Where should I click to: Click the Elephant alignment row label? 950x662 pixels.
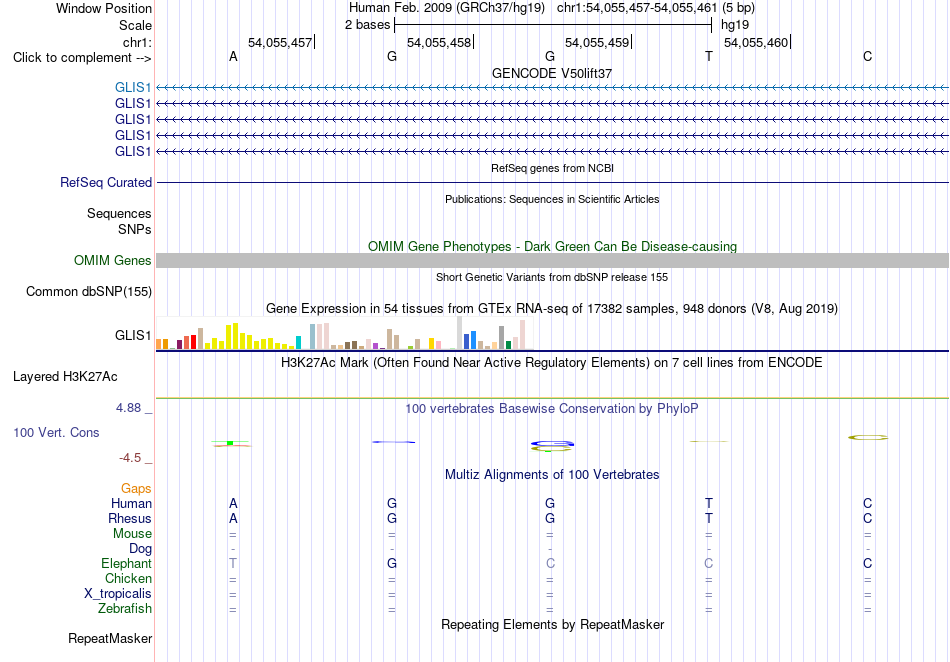[126, 563]
